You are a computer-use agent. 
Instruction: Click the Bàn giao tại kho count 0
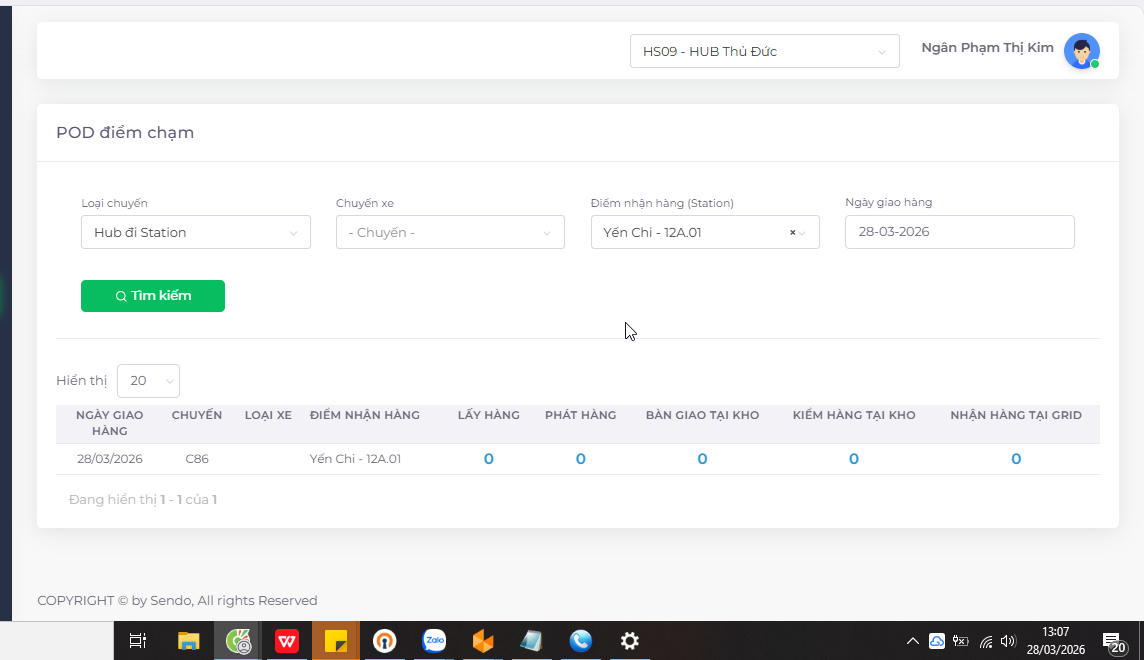coord(702,459)
